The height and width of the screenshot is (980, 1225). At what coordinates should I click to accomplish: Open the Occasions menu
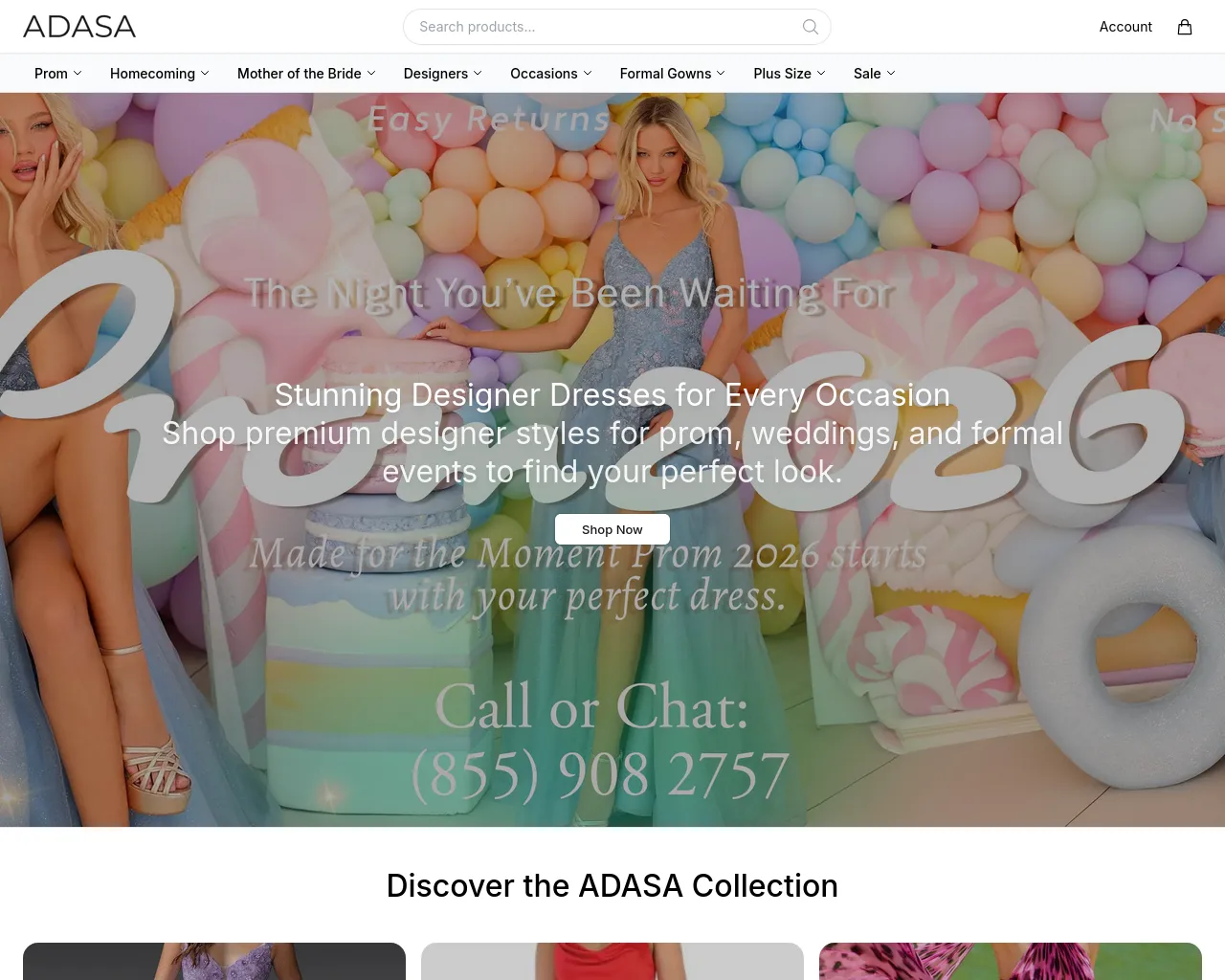(x=551, y=74)
